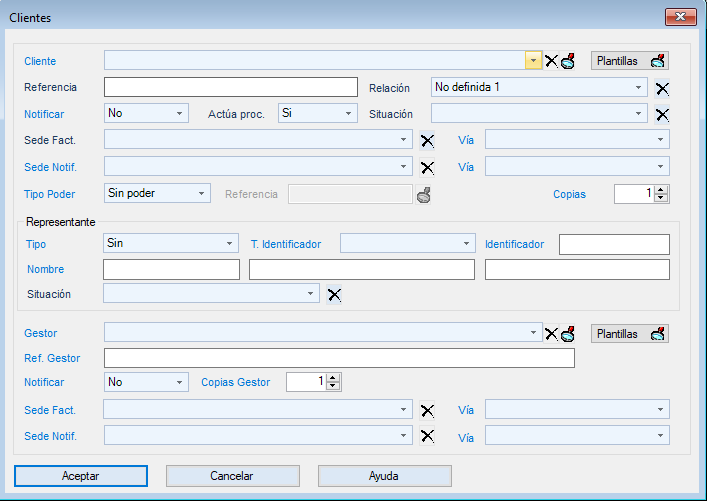
Task: Clear the top Situación field with its X icon
Action: coord(662,114)
